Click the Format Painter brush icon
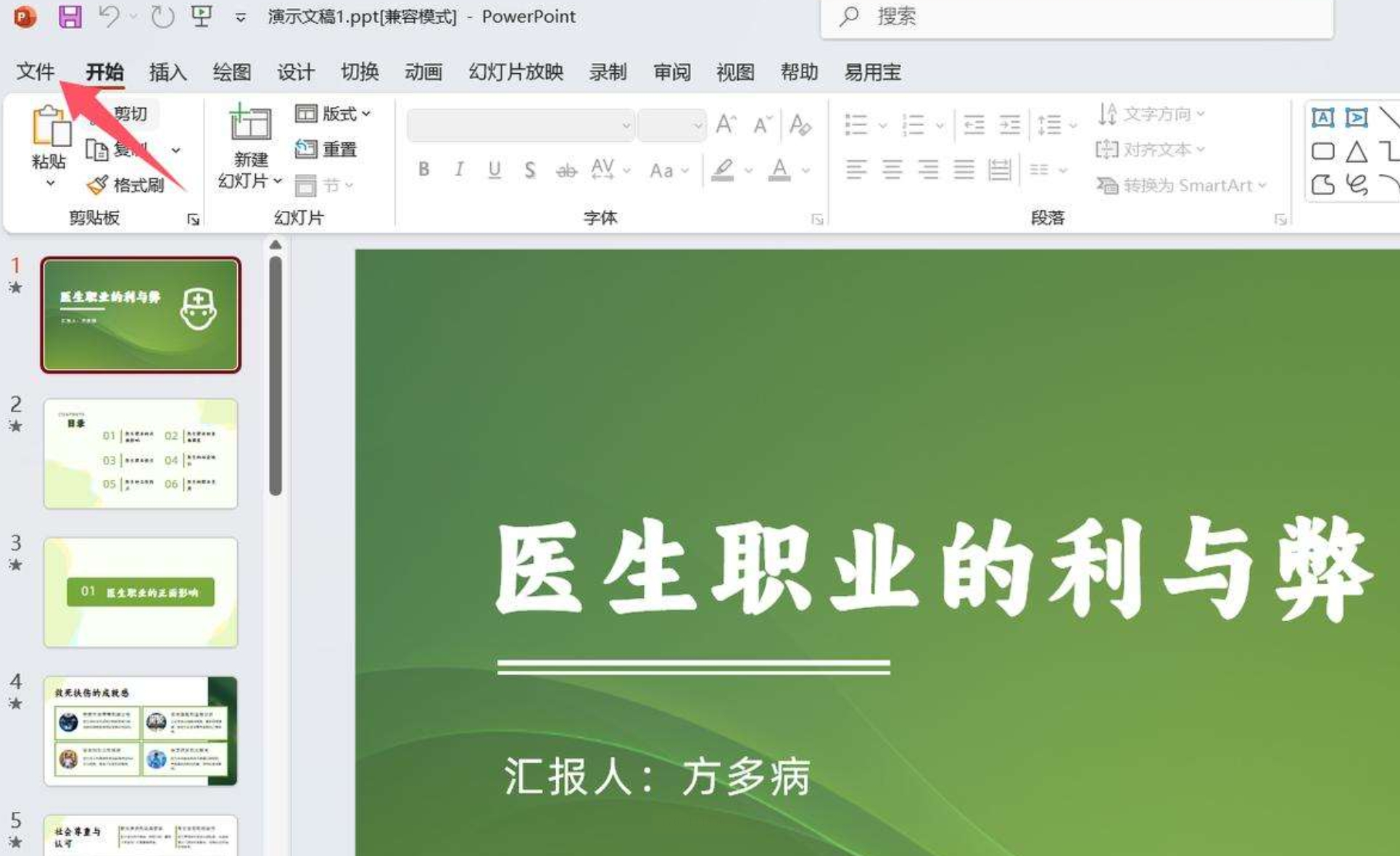1400x856 pixels. click(97, 186)
